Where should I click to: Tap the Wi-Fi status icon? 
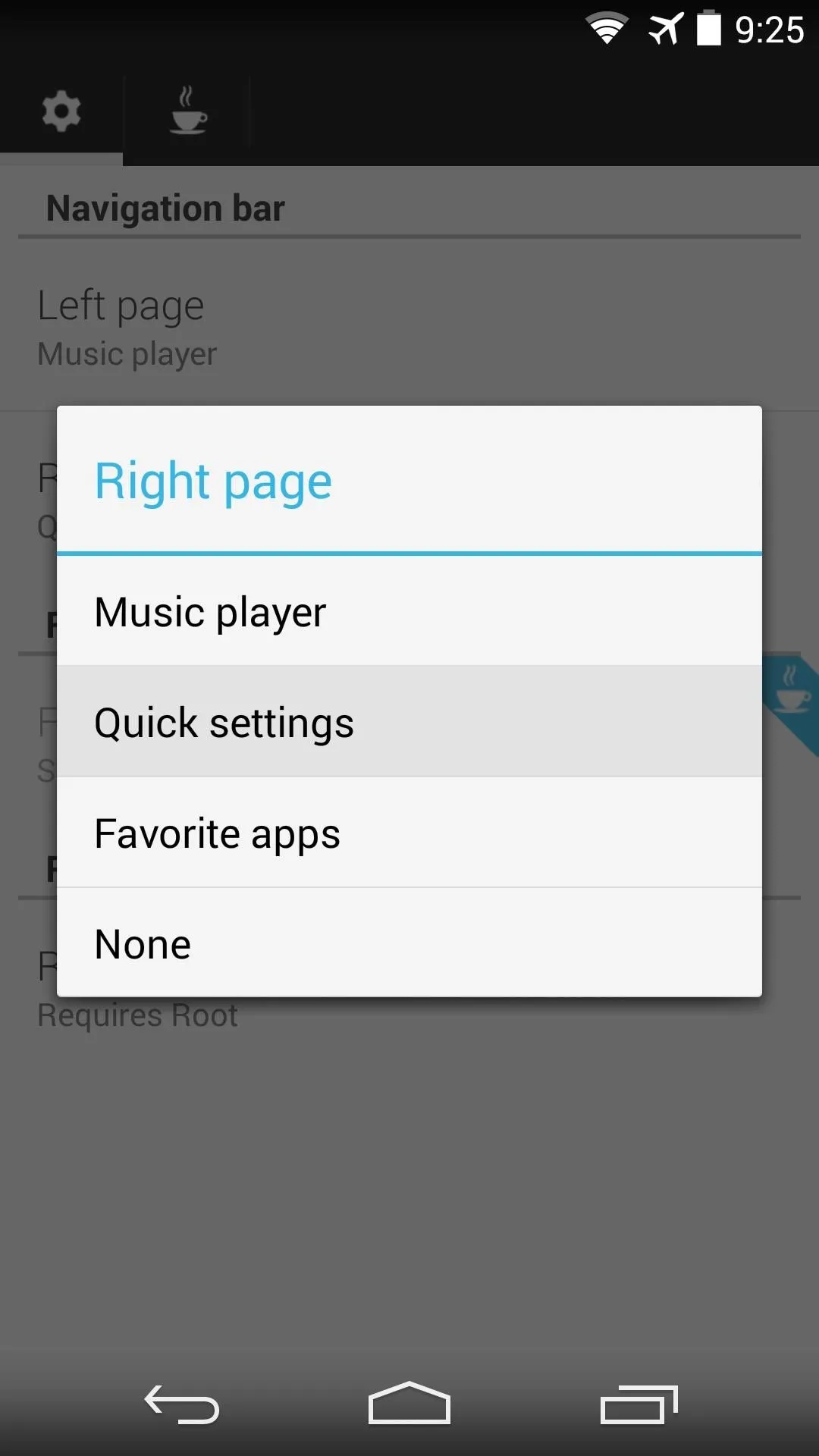607,29
